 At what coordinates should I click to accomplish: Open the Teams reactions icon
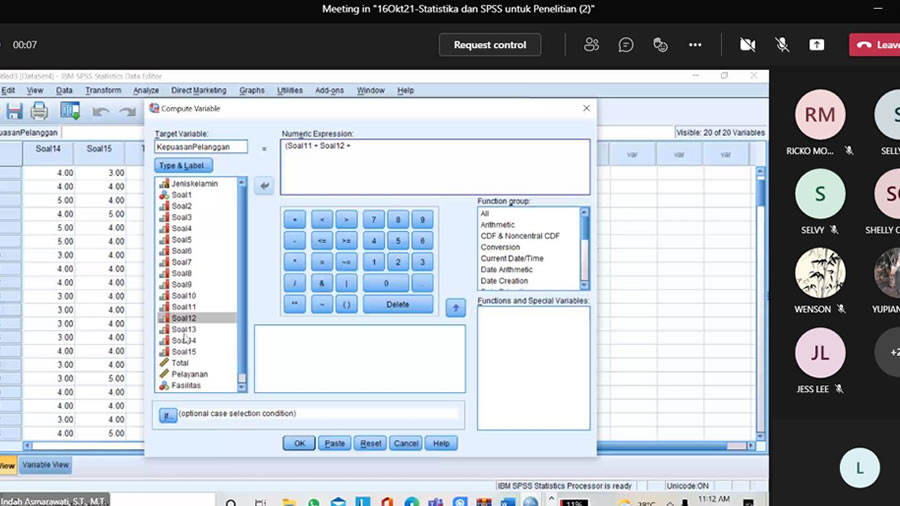tap(660, 45)
